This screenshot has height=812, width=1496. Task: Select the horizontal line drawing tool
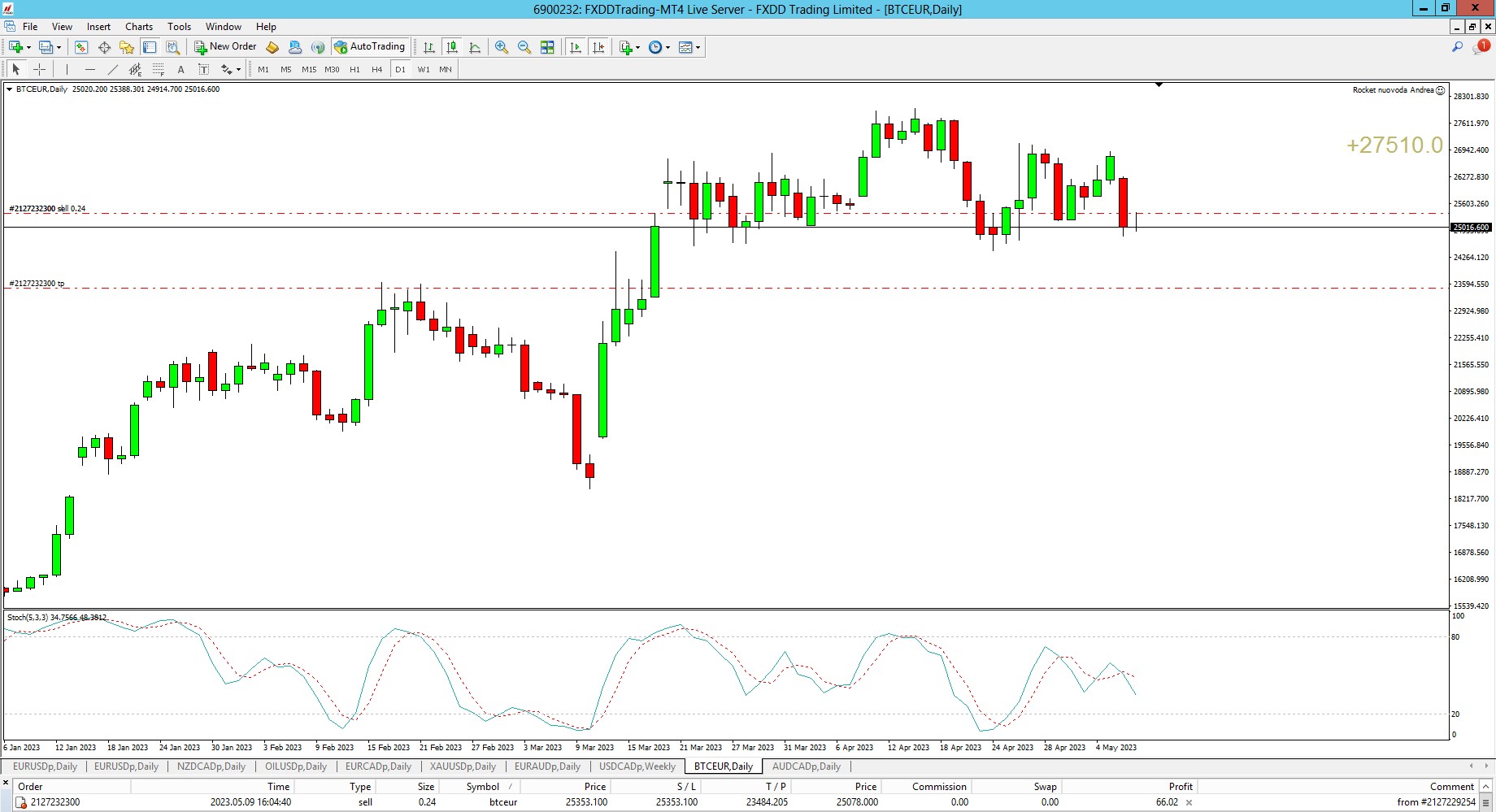tap(89, 69)
